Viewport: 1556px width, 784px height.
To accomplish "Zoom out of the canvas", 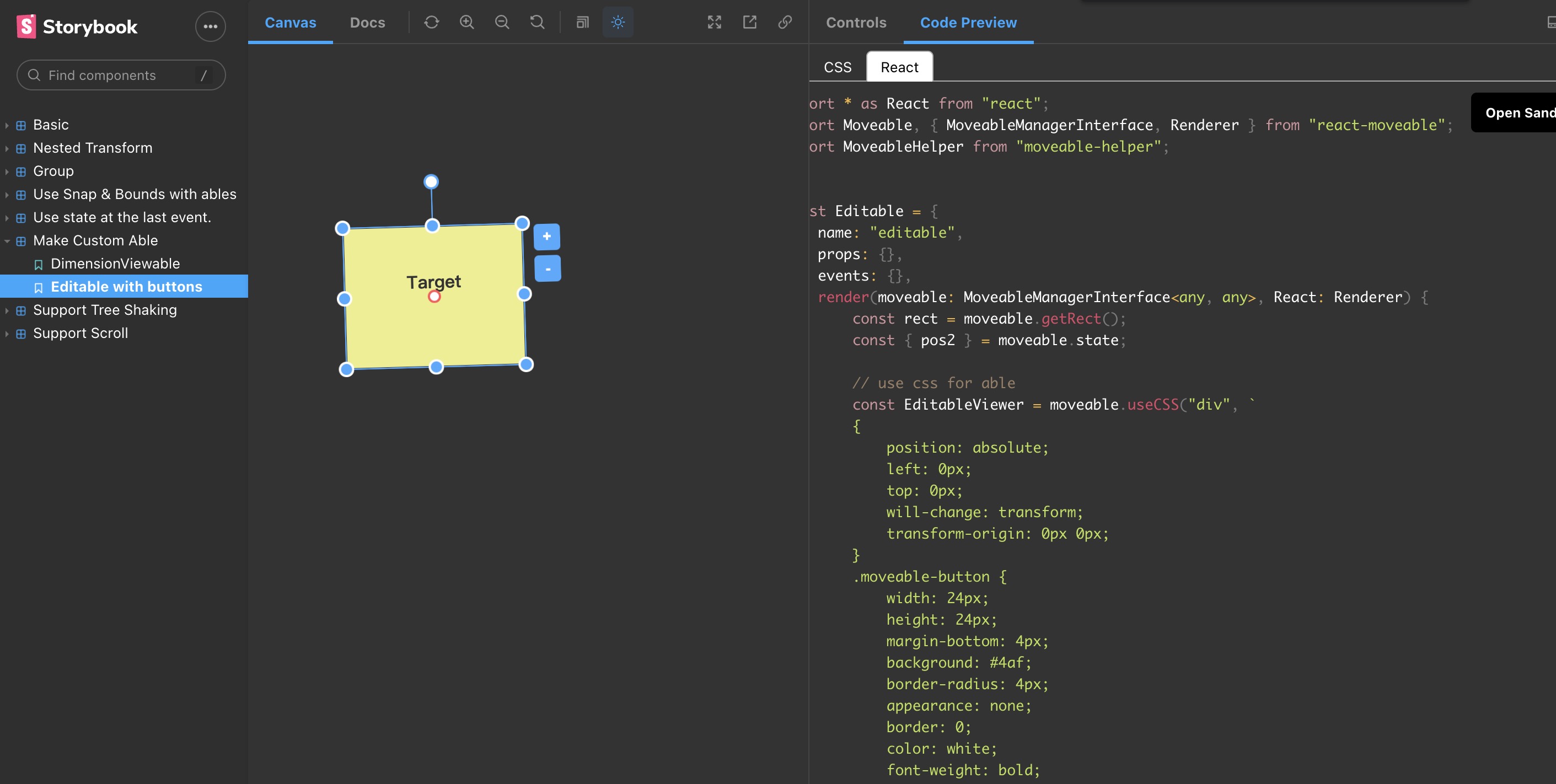I will tap(502, 23).
